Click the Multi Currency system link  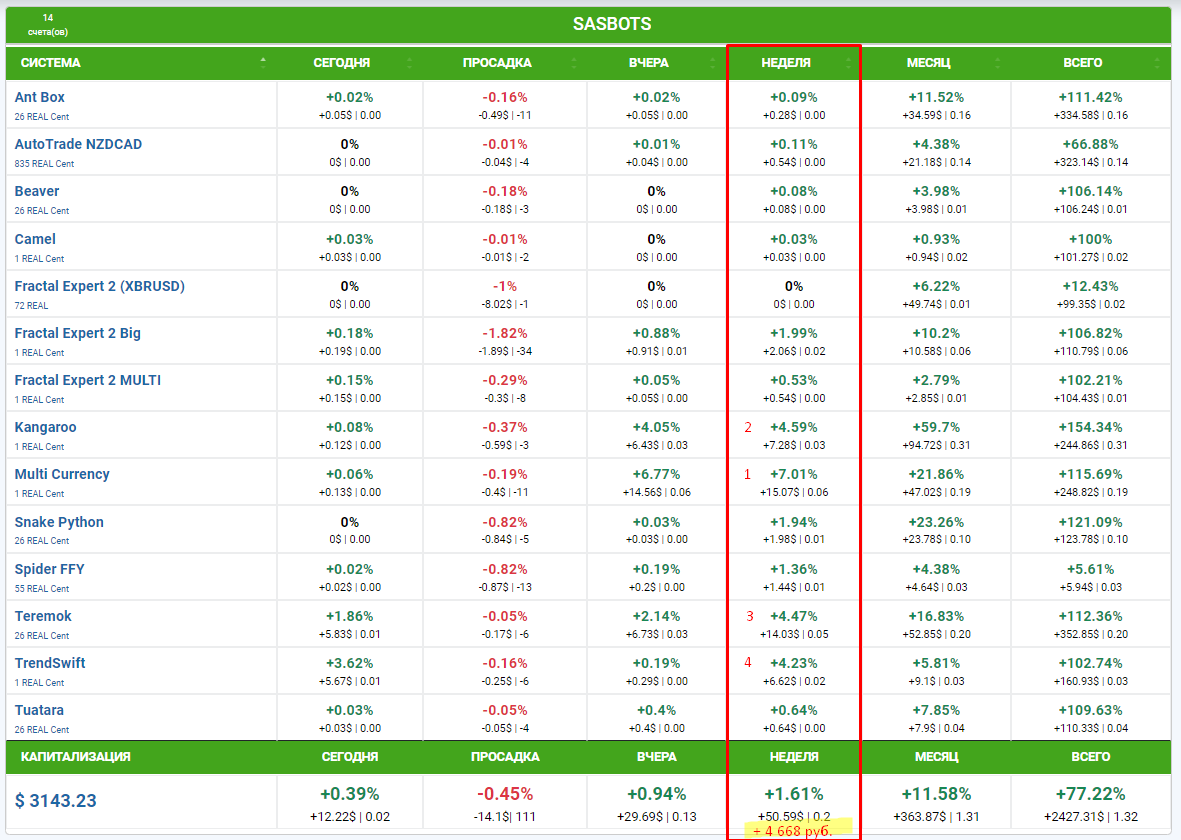pos(62,474)
